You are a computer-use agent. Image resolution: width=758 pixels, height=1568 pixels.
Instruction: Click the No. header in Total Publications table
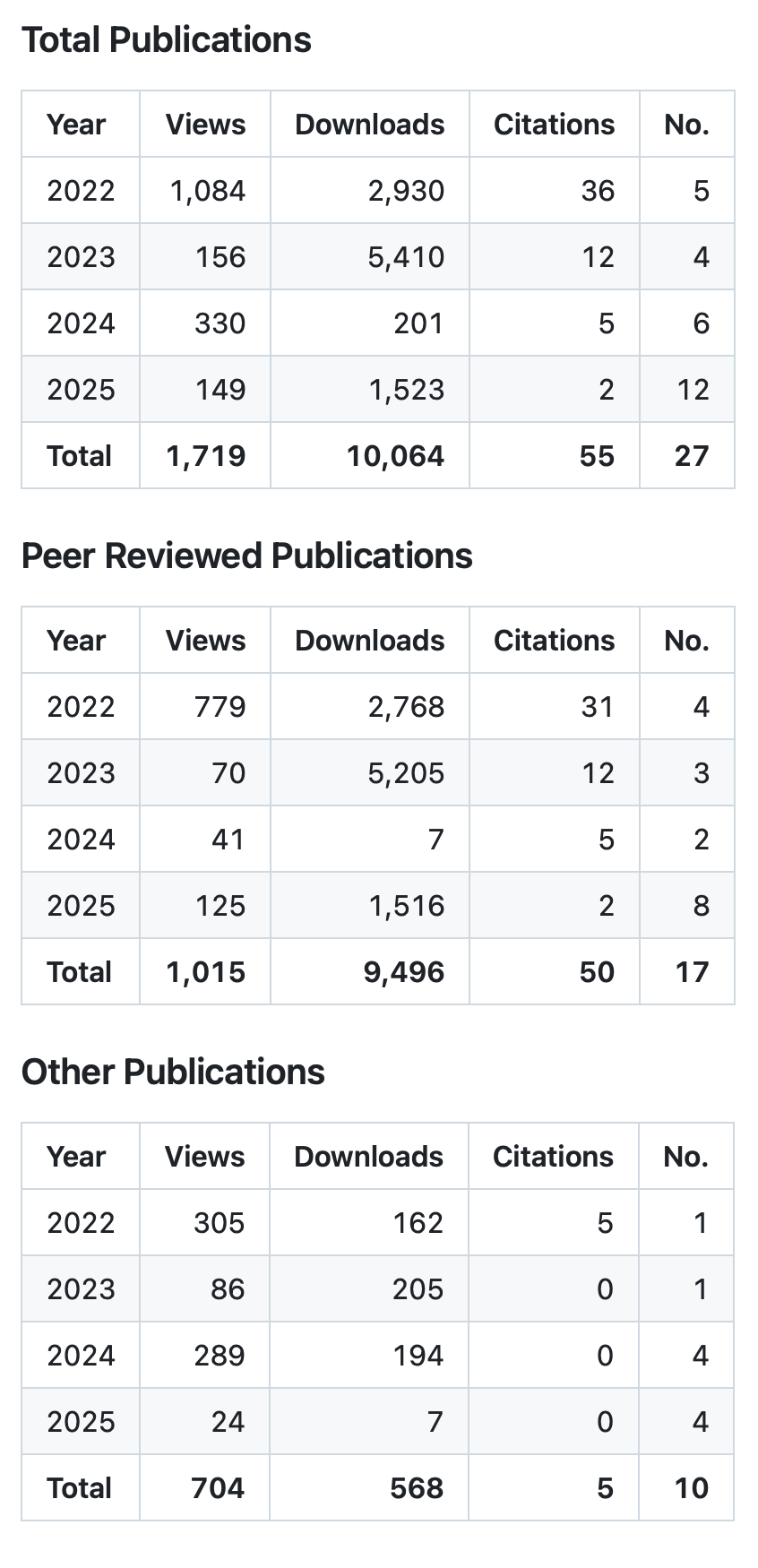tap(686, 125)
